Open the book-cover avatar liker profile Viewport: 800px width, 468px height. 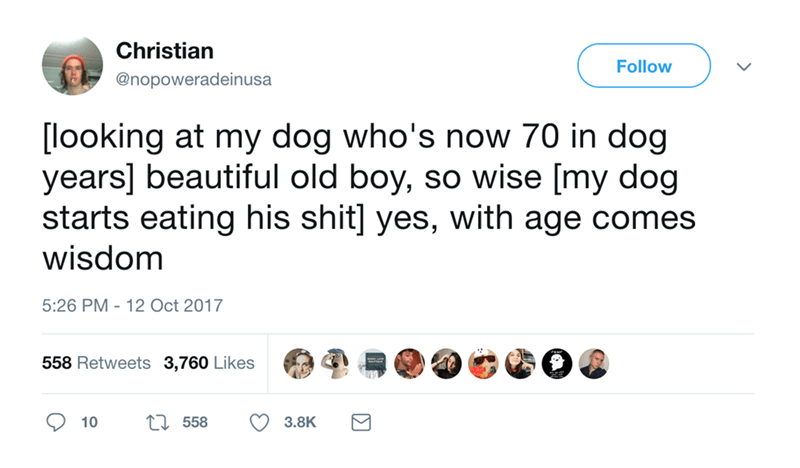coord(372,363)
